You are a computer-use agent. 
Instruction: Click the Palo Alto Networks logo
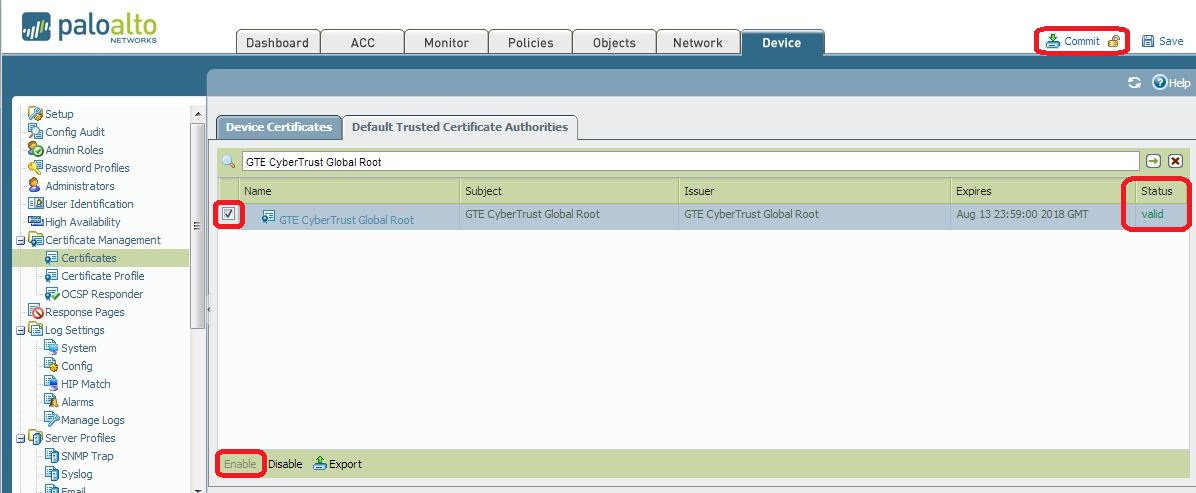[90, 28]
